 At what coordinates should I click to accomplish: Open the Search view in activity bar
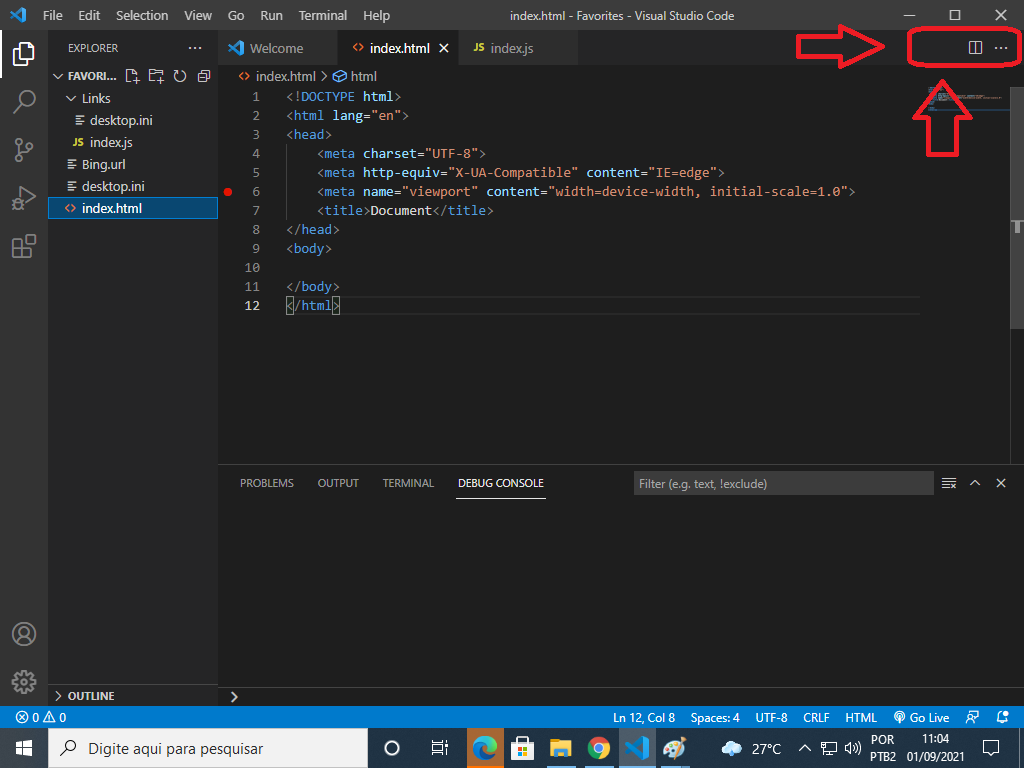click(24, 101)
